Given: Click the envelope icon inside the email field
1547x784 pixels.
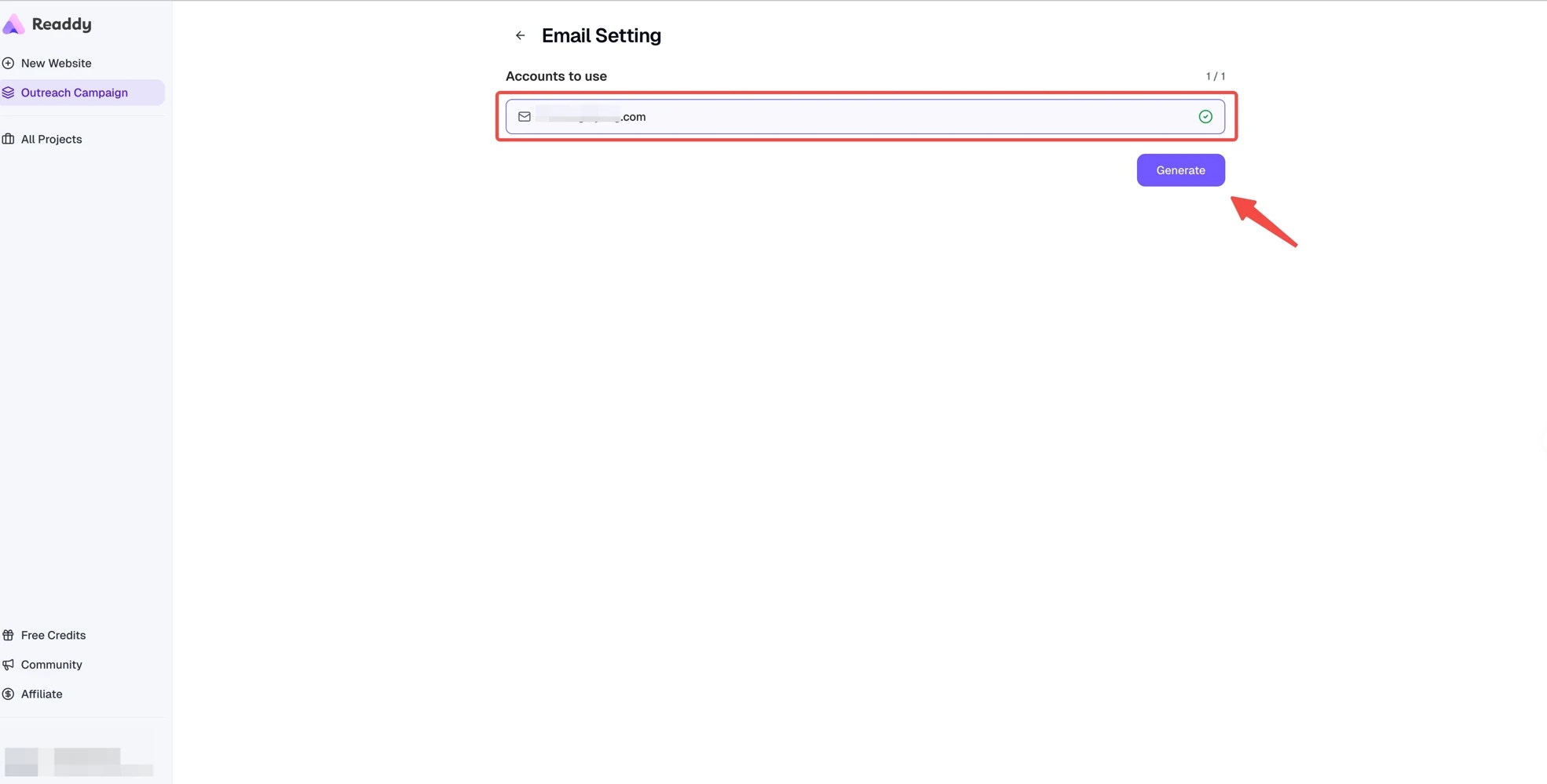Looking at the screenshot, I should click(524, 116).
